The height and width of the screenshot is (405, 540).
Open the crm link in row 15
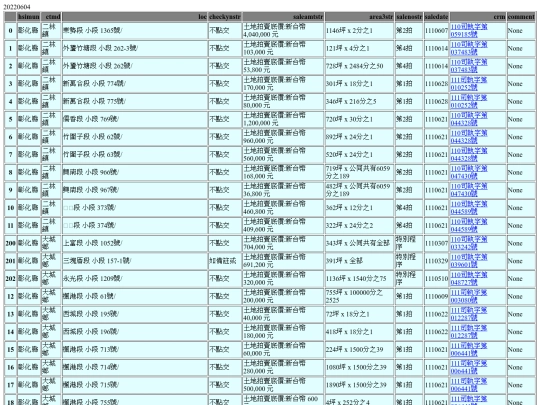pyautogui.click(x=469, y=350)
